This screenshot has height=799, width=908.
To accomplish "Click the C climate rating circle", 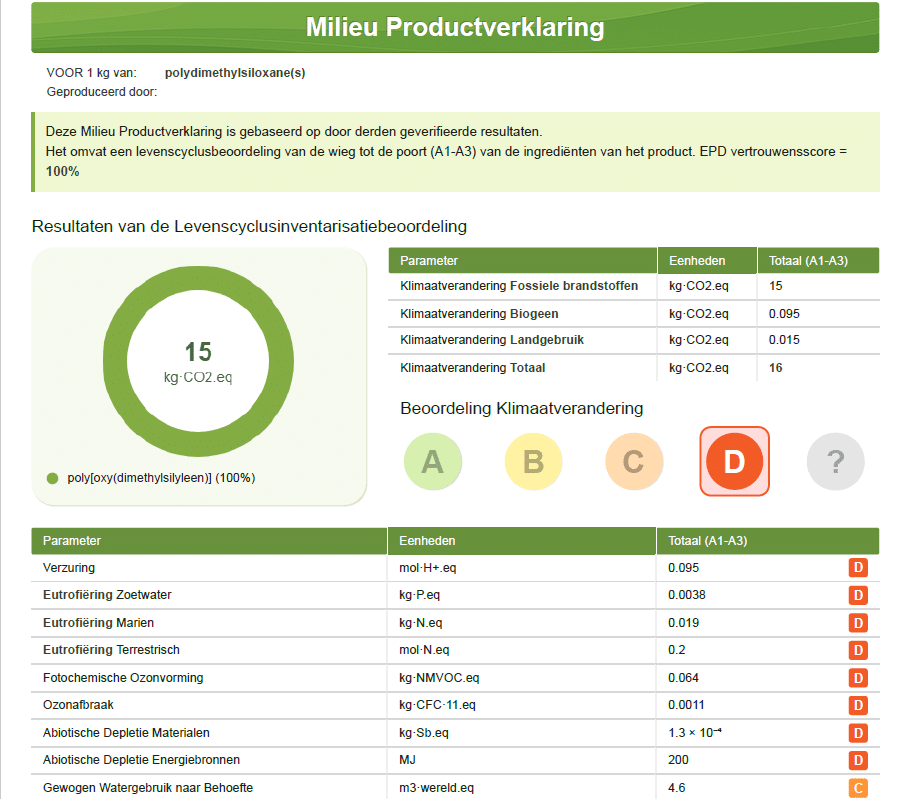I will [633, 461].
